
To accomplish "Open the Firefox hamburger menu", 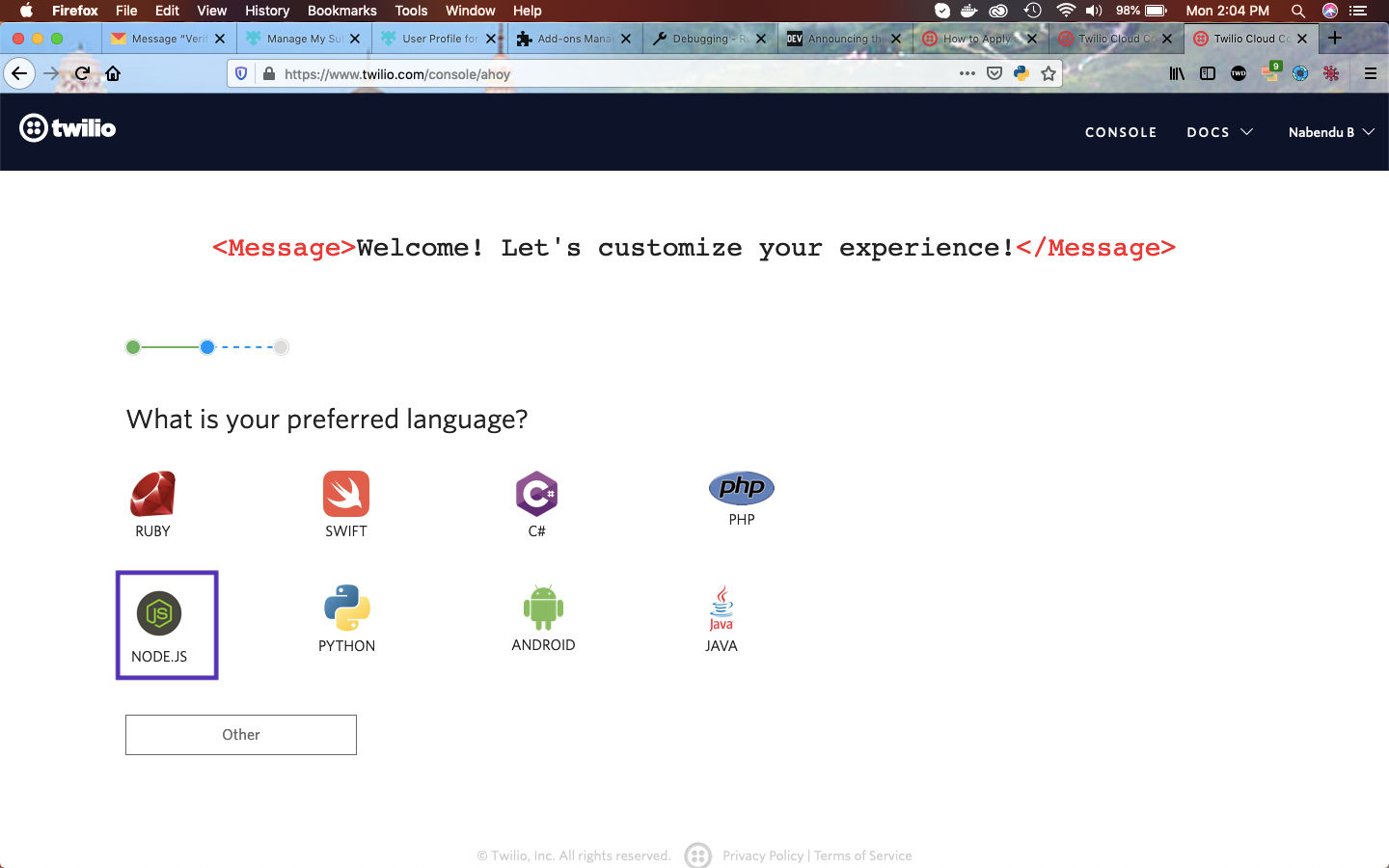I will tap(1370, 73).
